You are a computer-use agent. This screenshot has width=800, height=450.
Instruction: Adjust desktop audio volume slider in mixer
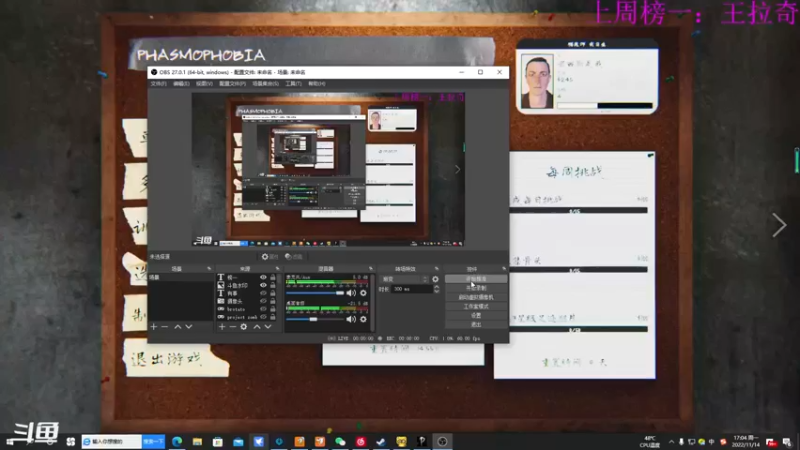click(x=315, y=319)
